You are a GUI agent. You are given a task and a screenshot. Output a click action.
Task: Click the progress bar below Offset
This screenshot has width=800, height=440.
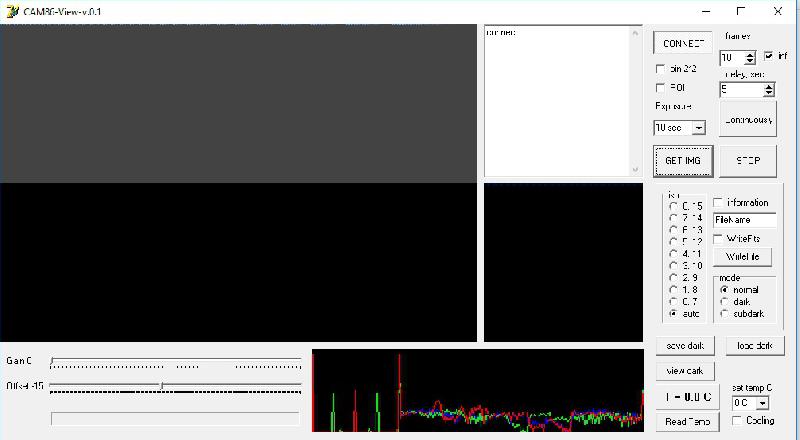(175, 419)
